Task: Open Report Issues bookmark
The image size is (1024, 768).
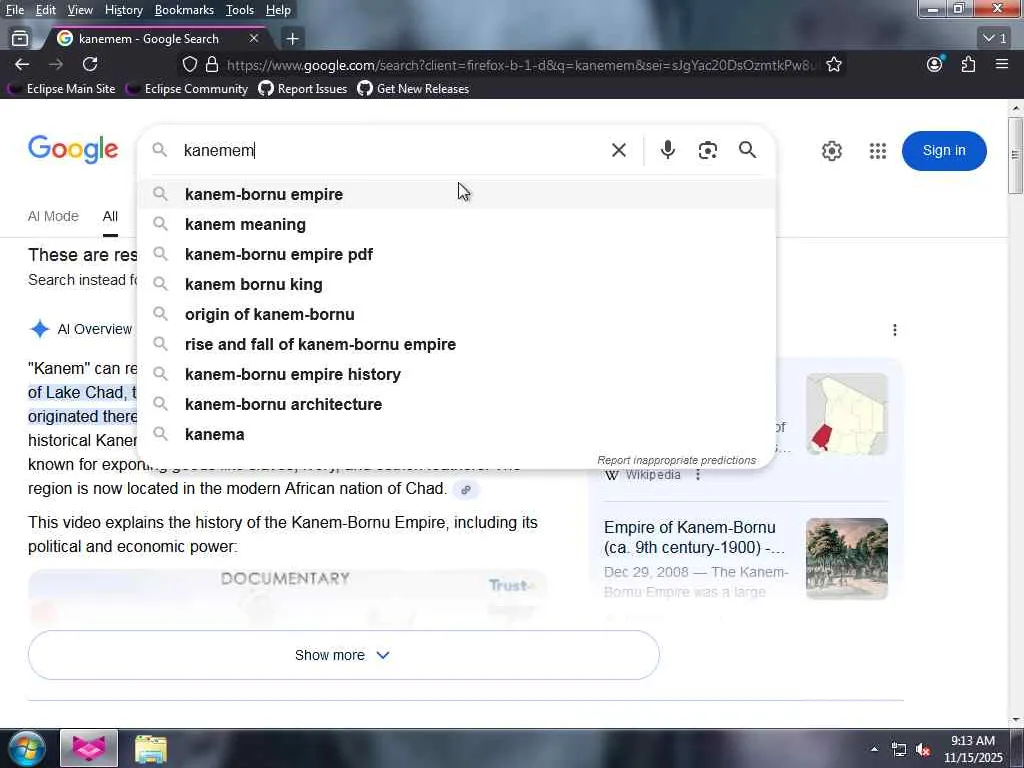Action: (x=303, y=89)
